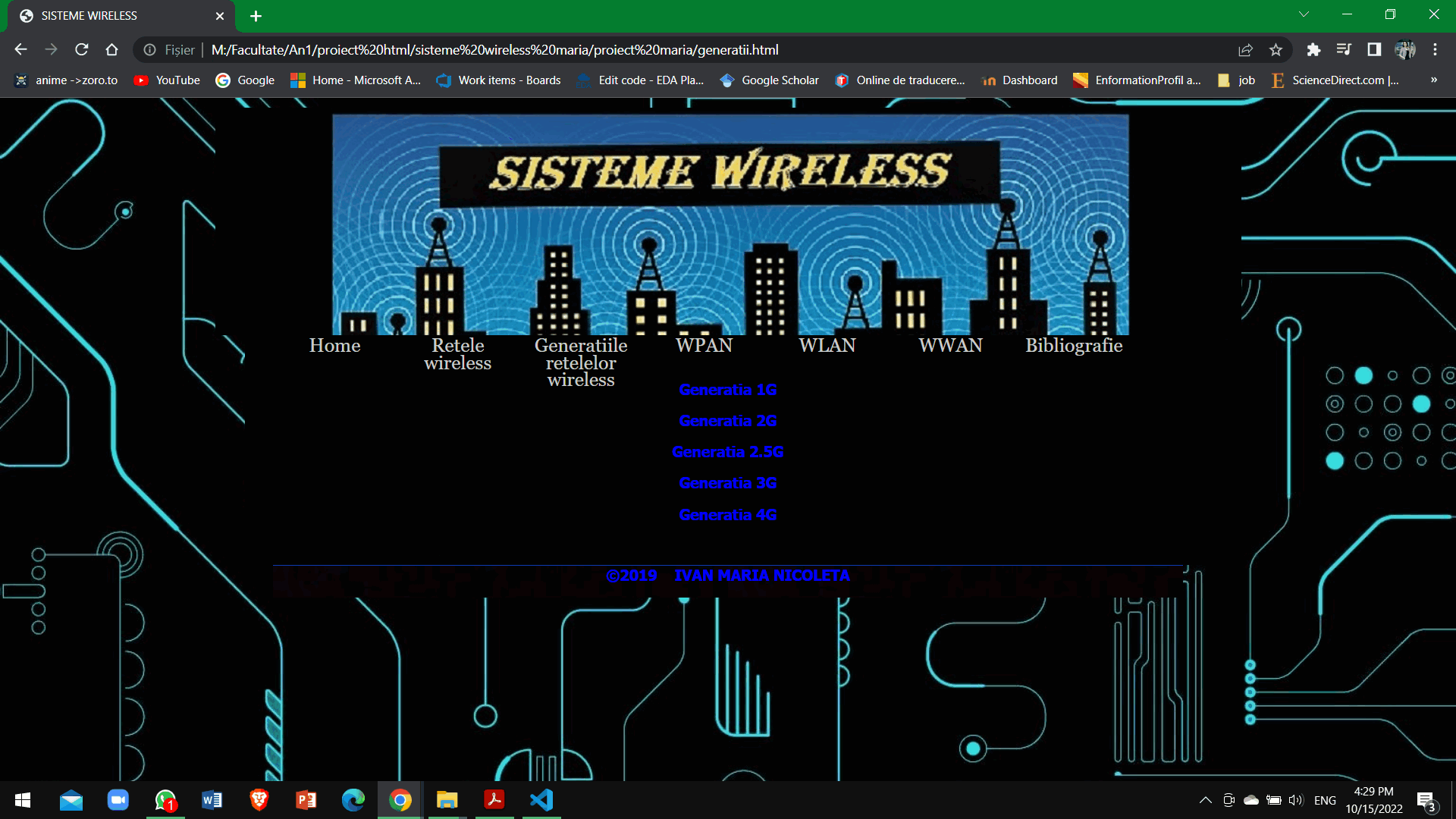This screenshot has height=819, width=1456.
Task: Open the Home navigation item
Action: (x=334, y=346)
